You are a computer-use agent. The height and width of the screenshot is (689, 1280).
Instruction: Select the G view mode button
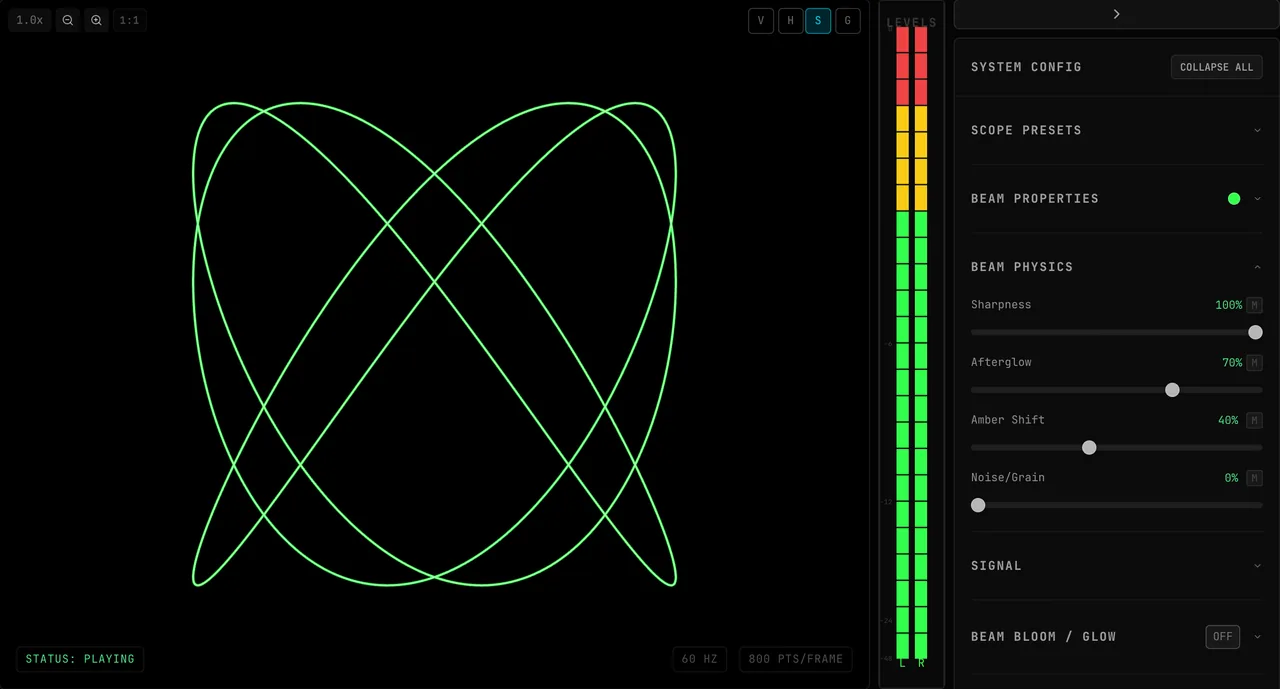tap(848, 21)
